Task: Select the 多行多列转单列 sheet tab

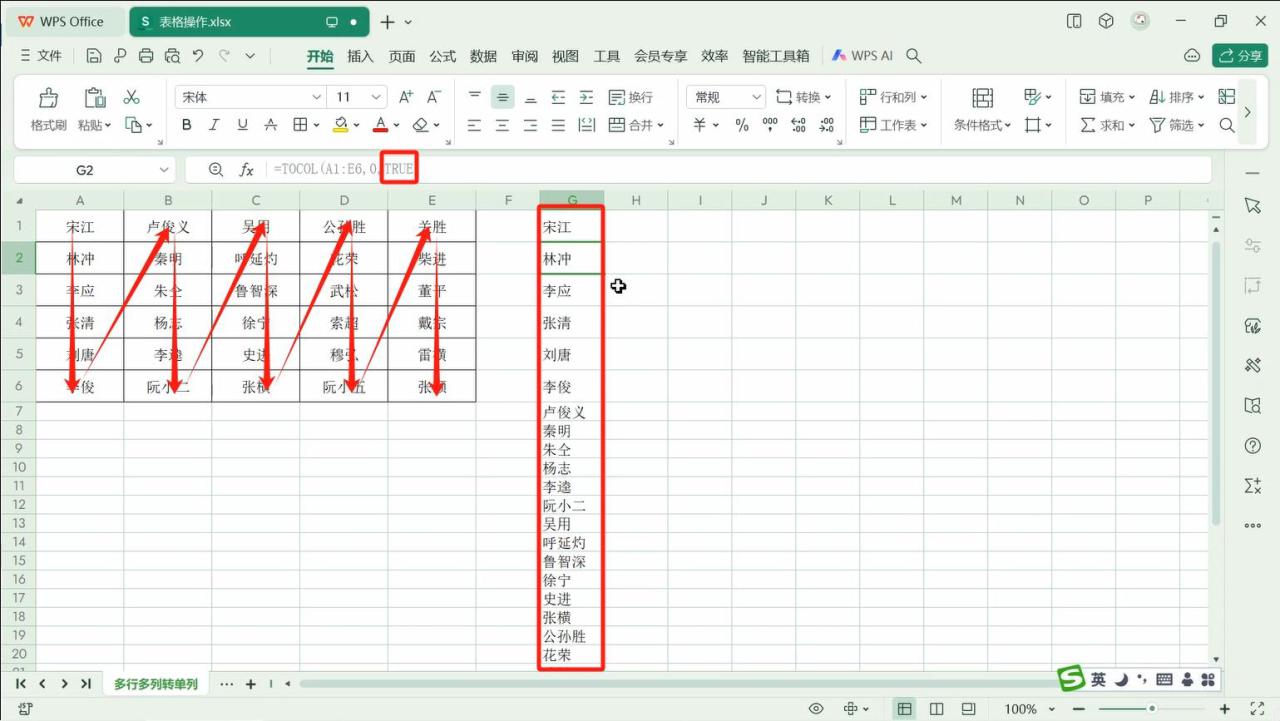Action: 155,684
